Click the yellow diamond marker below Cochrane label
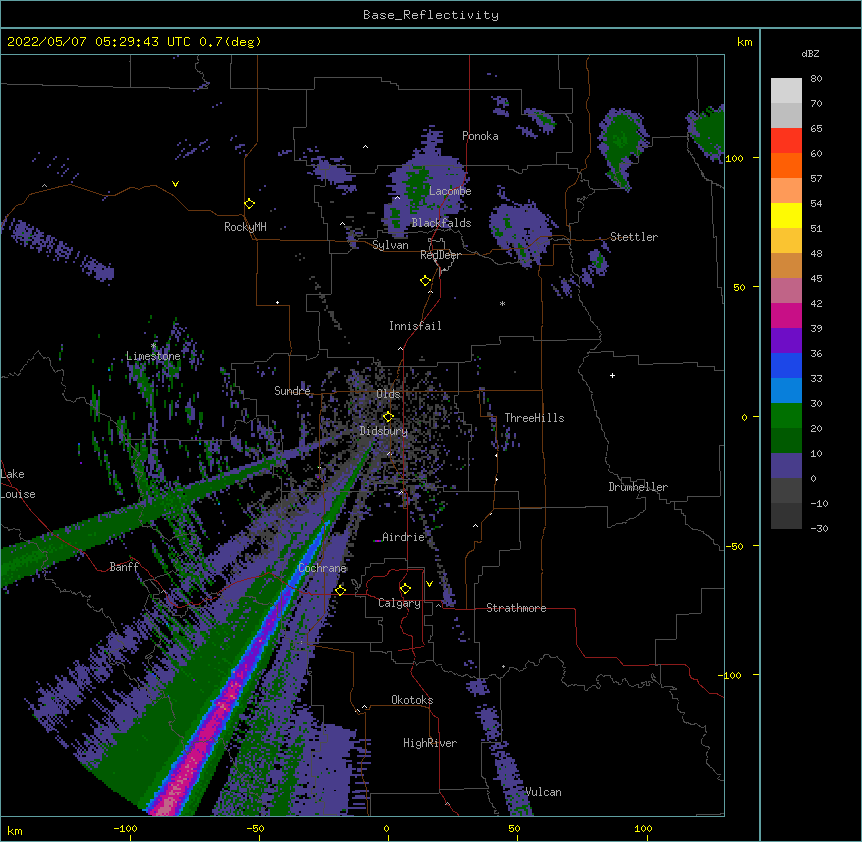Screen dimensions: 862x842 340,590
